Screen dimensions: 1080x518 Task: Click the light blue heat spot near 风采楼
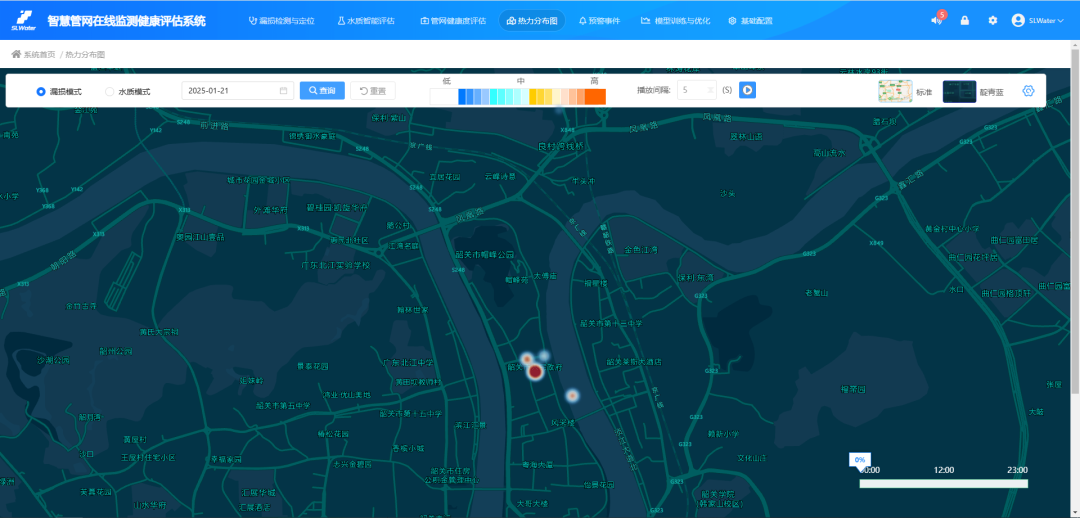[x=572, y=395]
